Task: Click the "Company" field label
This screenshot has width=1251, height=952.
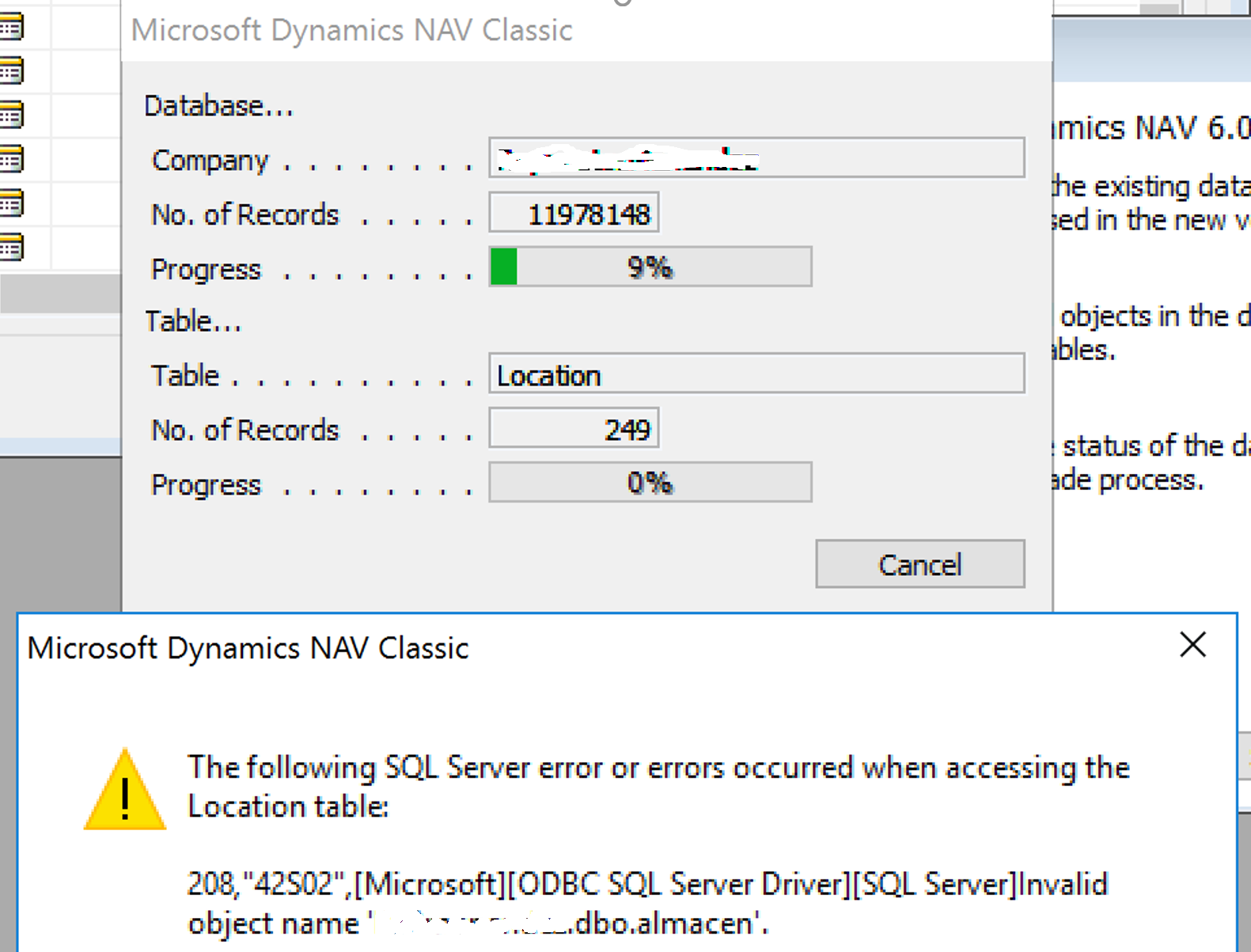Action: tap(210, 161)
